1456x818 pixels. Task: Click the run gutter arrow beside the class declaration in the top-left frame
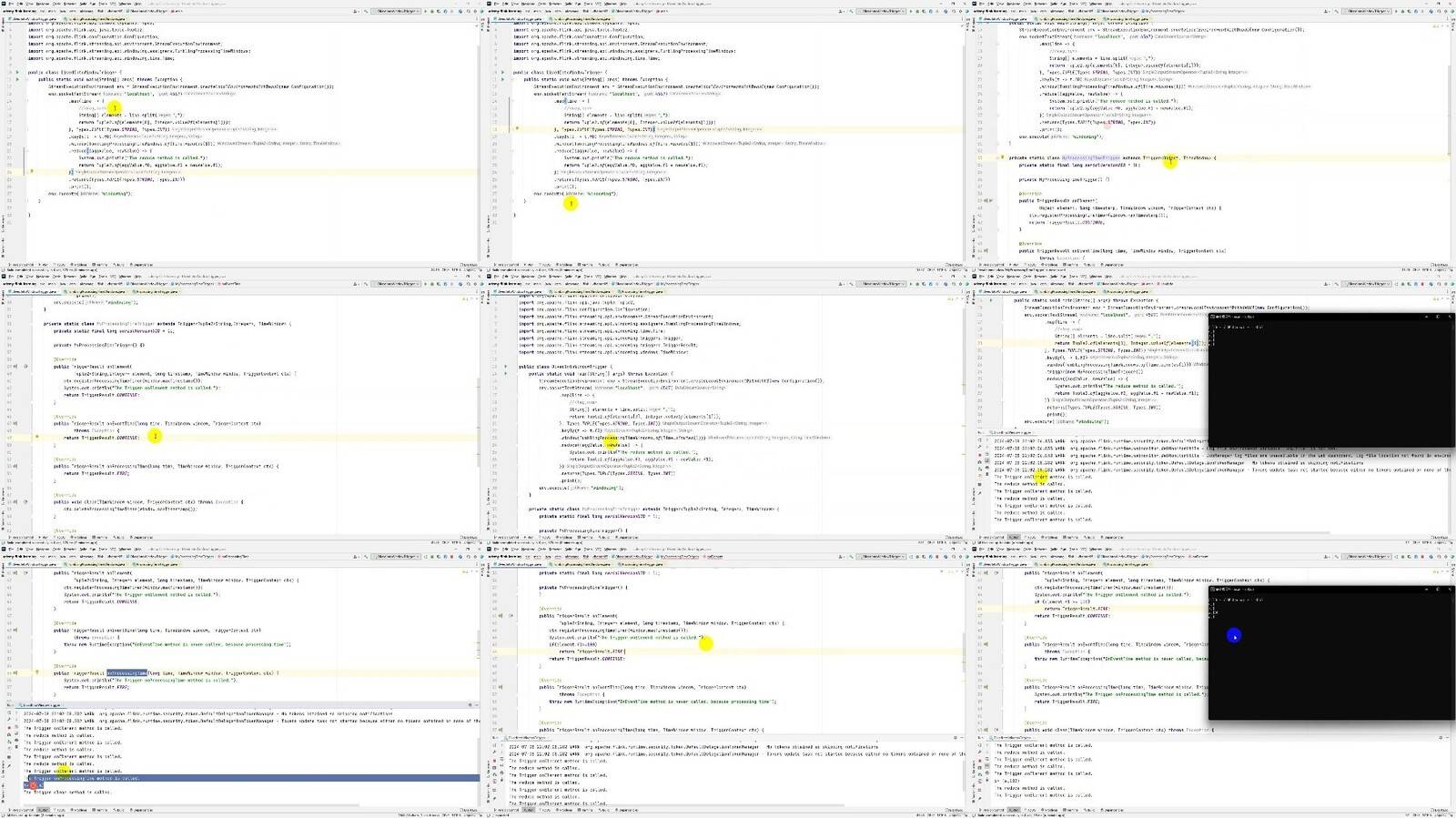(17, 72)
